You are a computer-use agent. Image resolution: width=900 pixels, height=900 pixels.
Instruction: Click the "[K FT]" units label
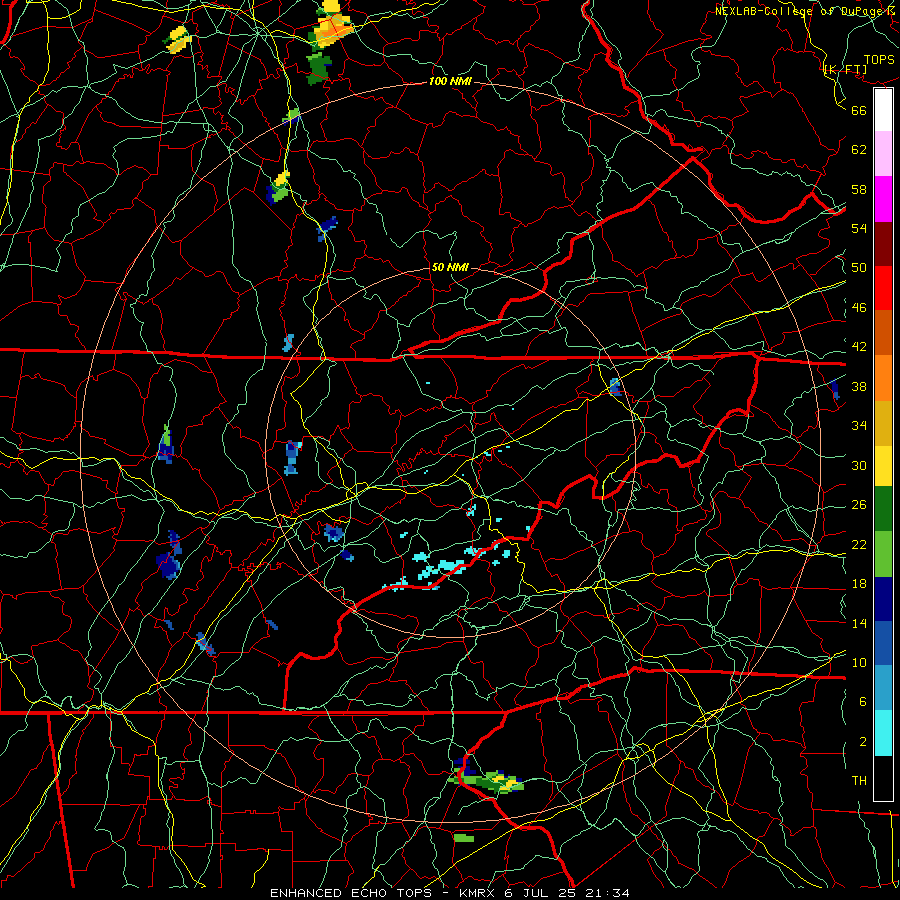(845, 69)
